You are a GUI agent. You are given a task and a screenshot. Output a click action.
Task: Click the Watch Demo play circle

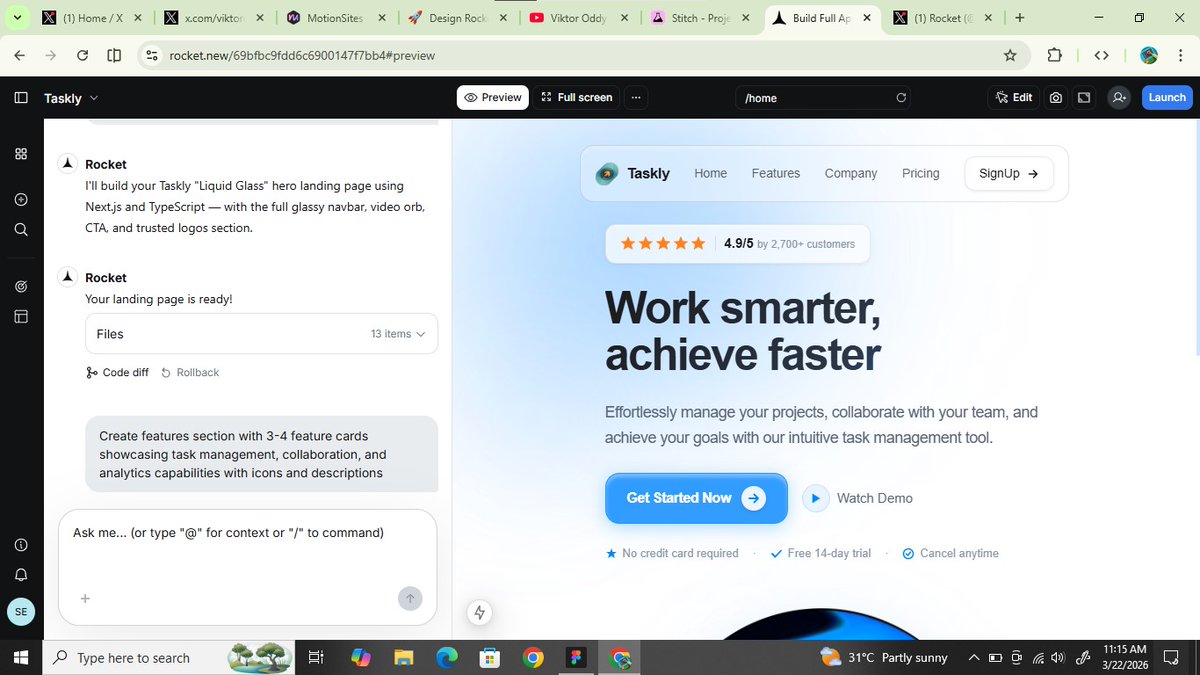pyautogui.click(x=816, y=498)
